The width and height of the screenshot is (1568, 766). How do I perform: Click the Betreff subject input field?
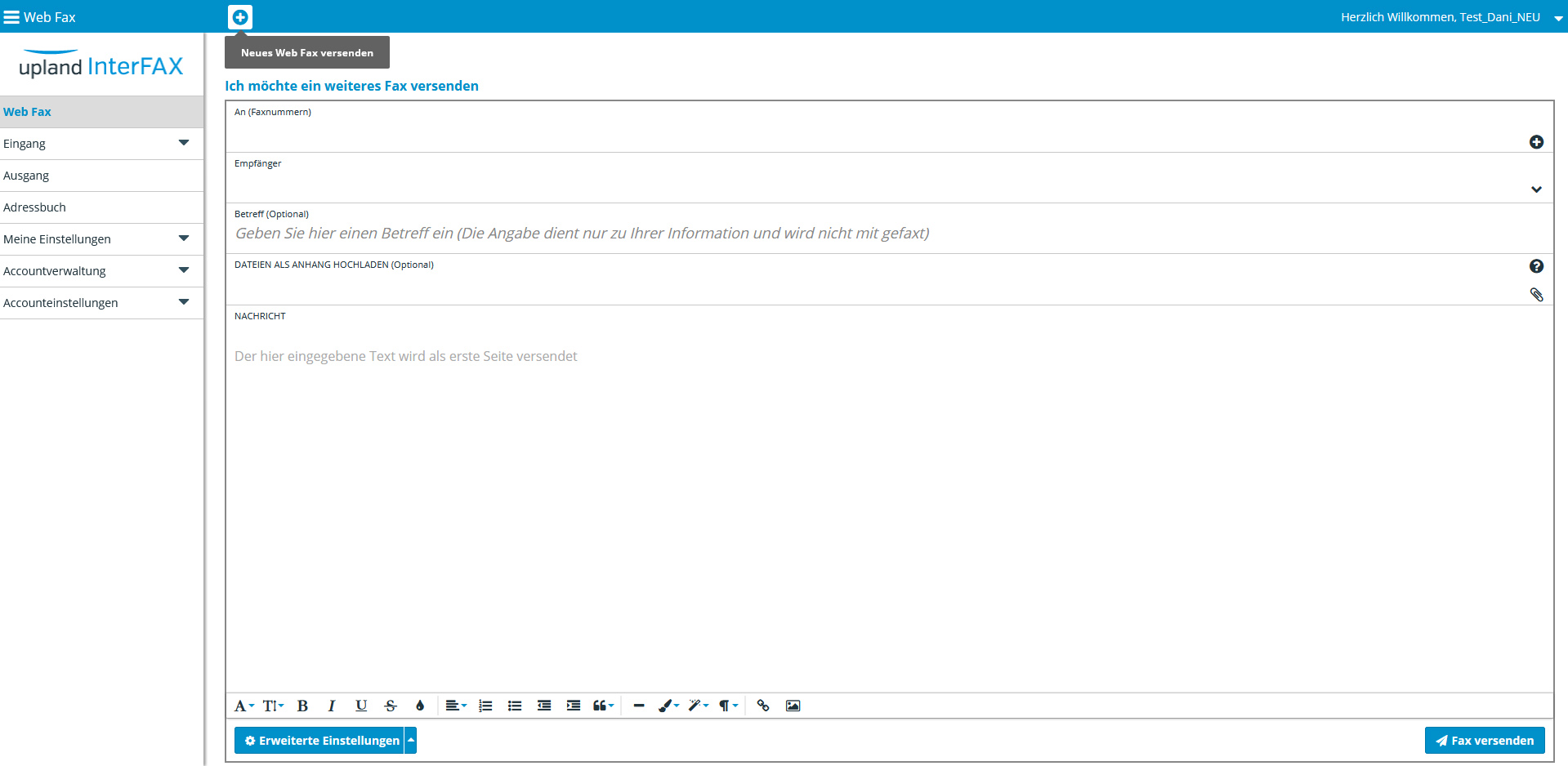[x=891, y=234]
